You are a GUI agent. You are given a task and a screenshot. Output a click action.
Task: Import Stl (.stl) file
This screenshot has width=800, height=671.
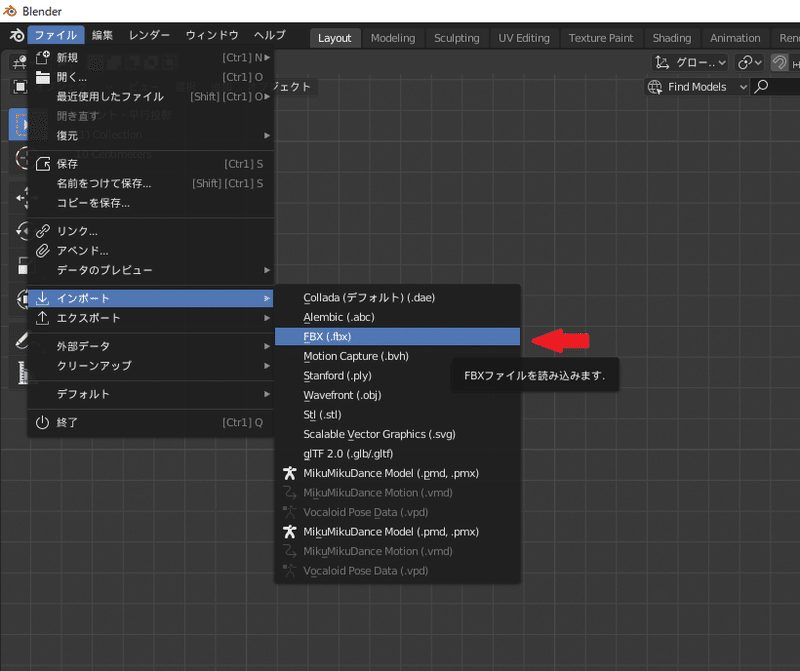click(x=397, y=414)
